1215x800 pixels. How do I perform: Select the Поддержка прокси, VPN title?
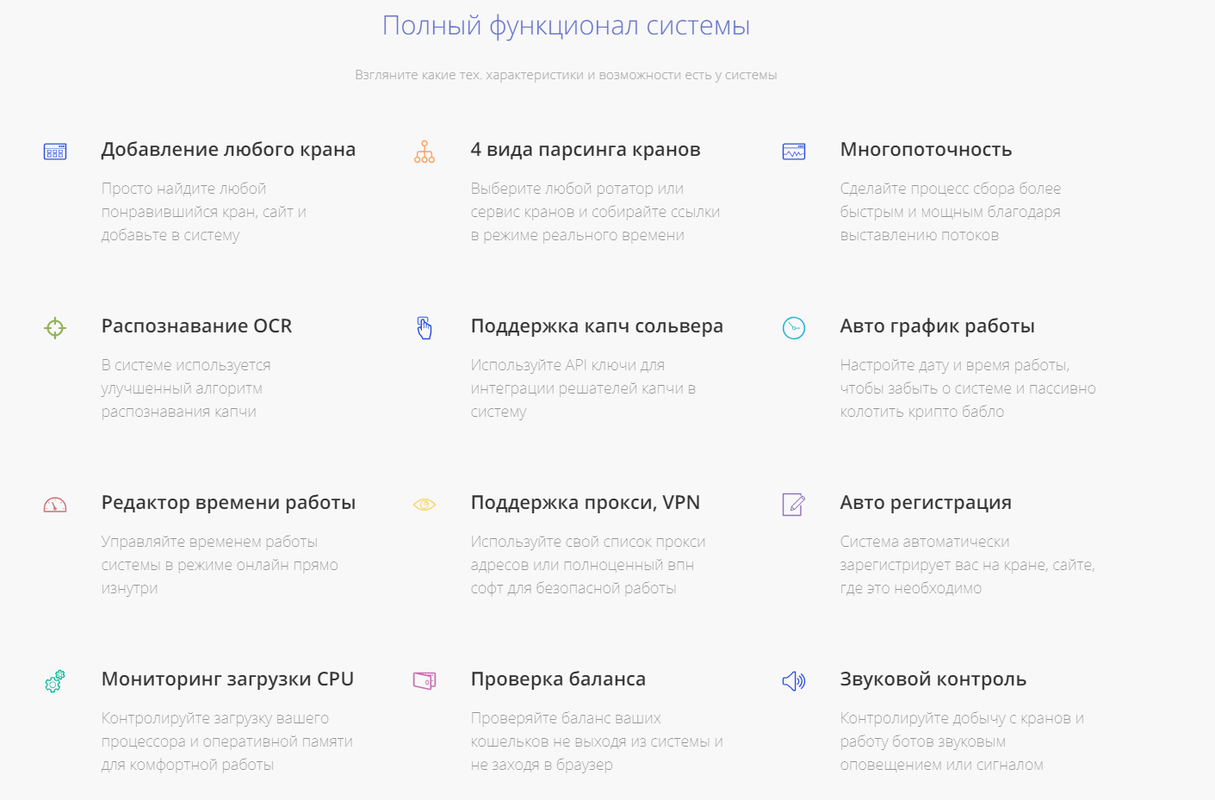(585, 503)
